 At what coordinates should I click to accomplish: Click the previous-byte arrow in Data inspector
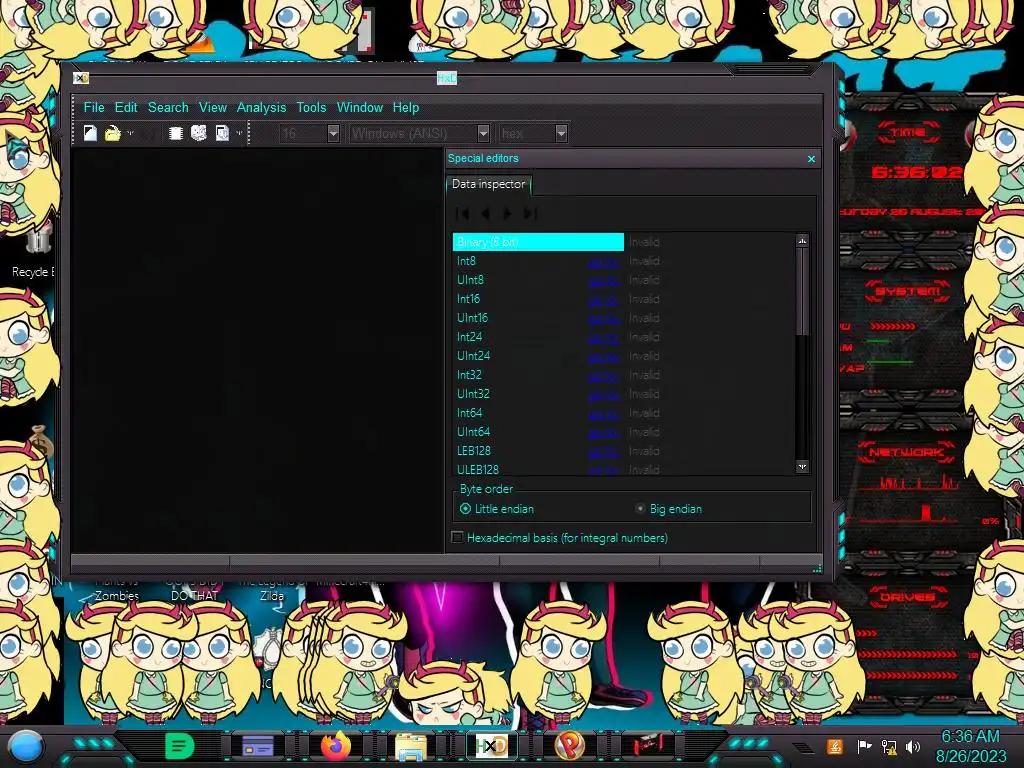(485, 214)
